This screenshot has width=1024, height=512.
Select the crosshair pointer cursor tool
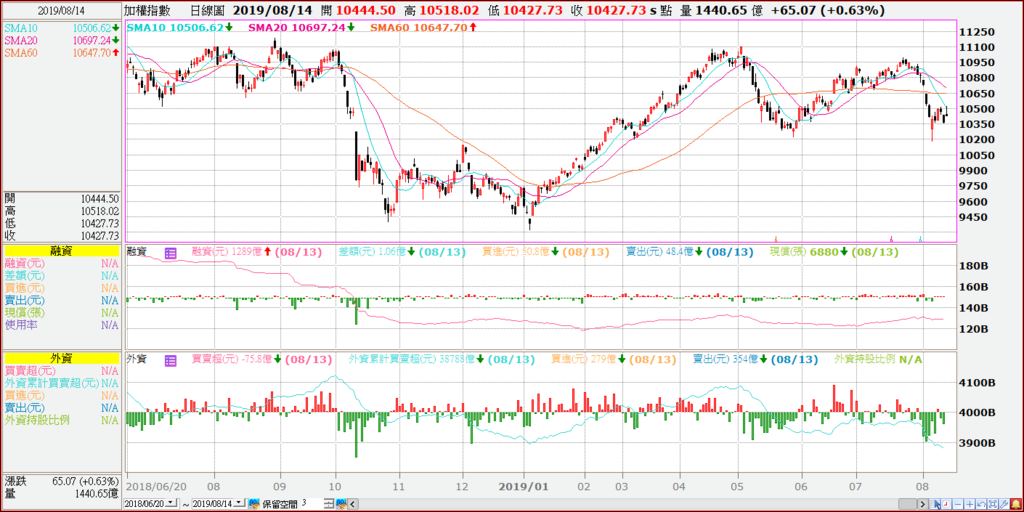click(935, 504)
